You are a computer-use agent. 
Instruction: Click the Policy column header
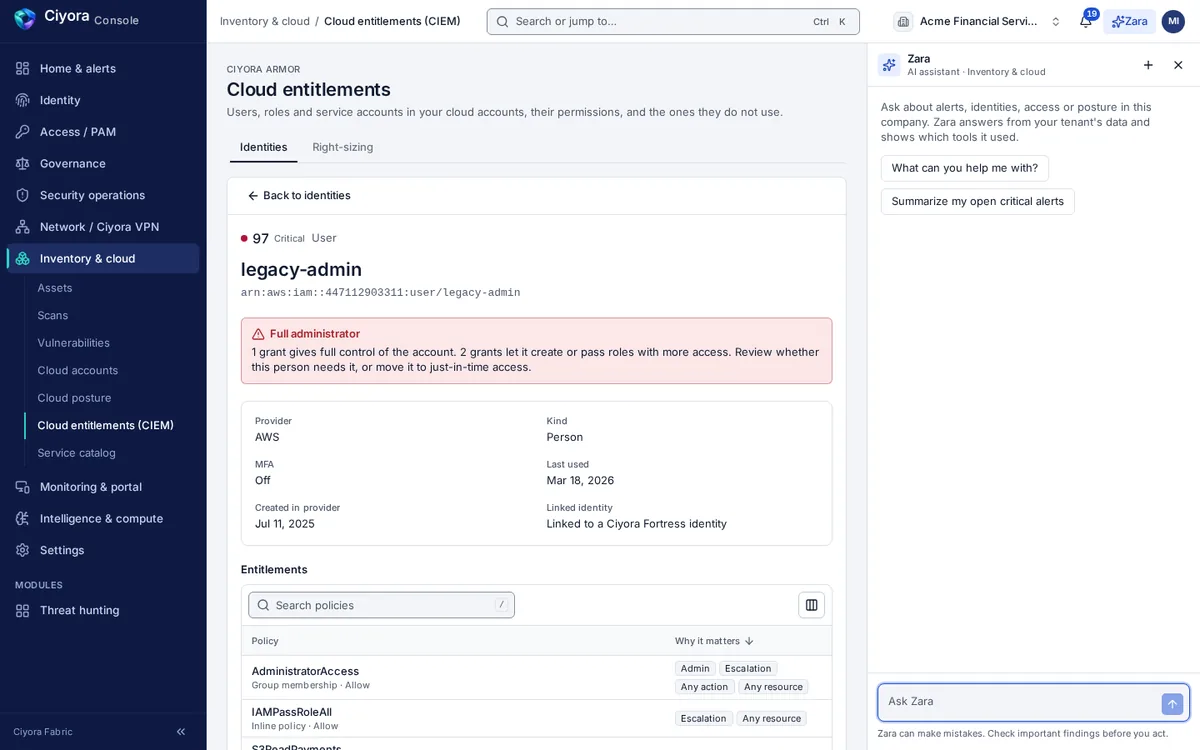coord(265,641)
